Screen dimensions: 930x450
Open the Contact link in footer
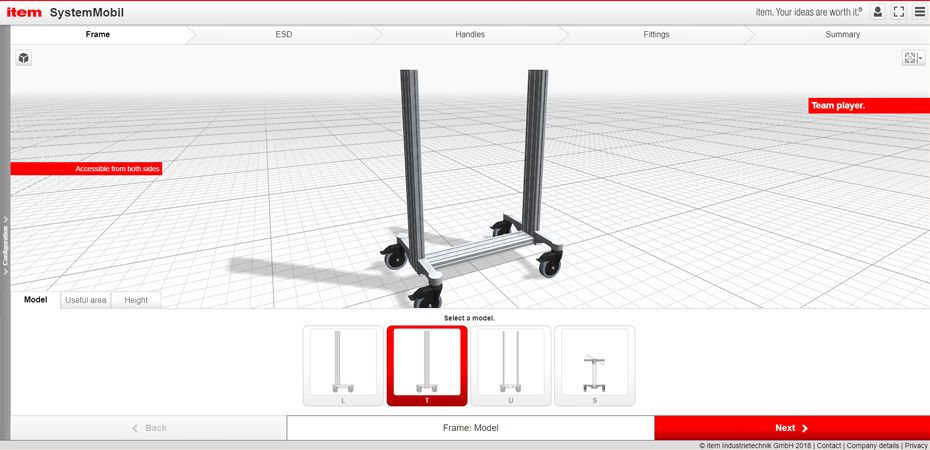click(828, 445)
